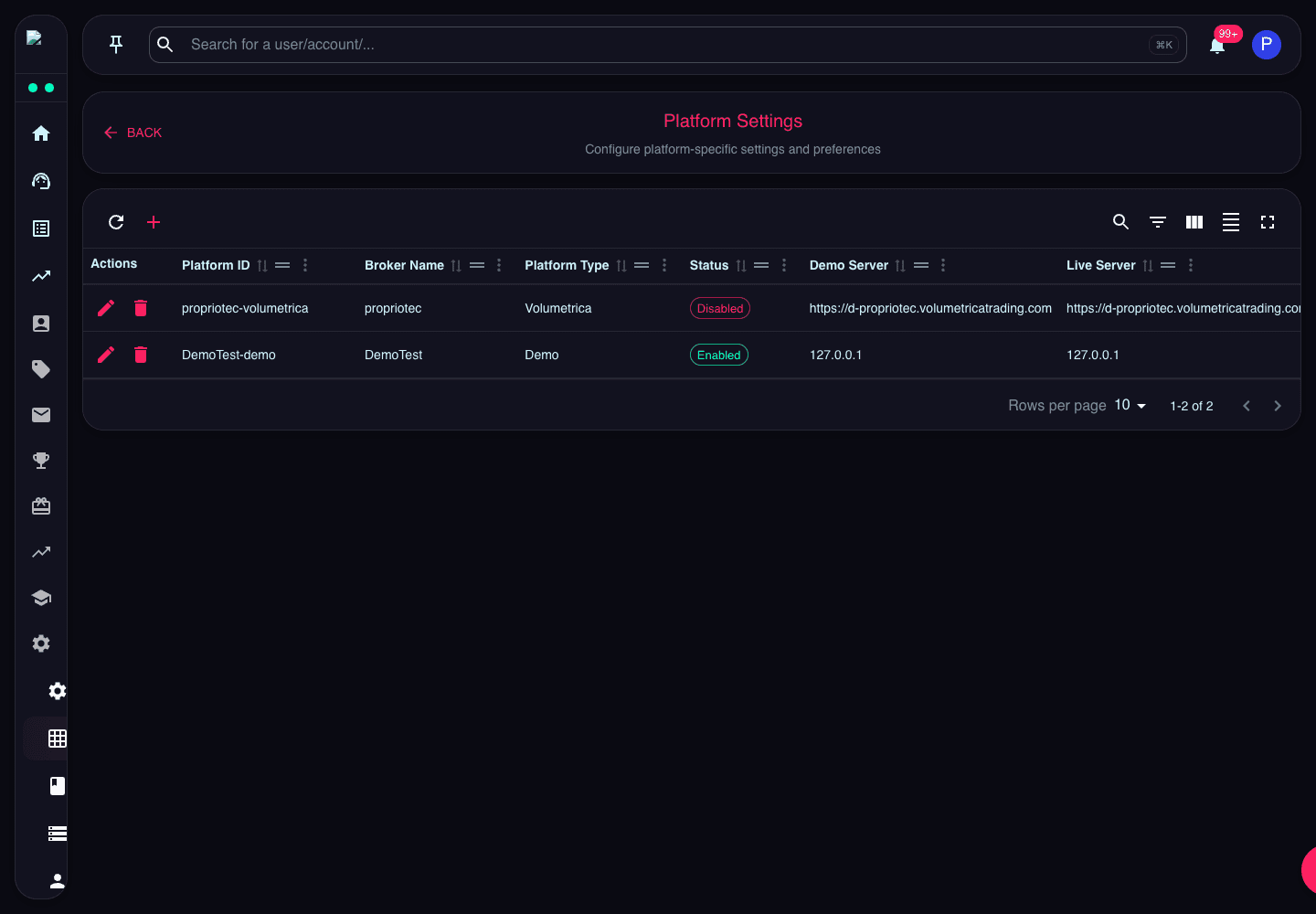
Task: Open top-level settings gear in sidebar
Action: 41,643
